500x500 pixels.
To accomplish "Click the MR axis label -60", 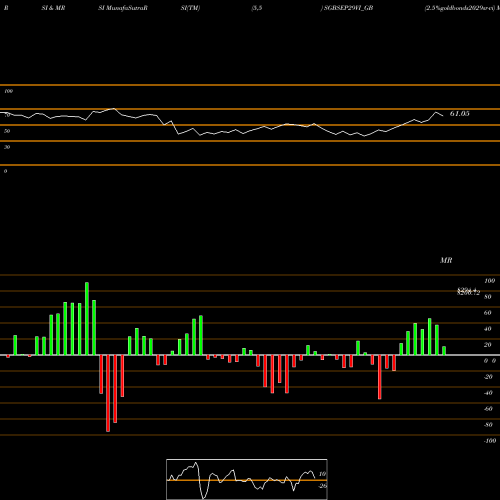I will click(x=488, y=409).
